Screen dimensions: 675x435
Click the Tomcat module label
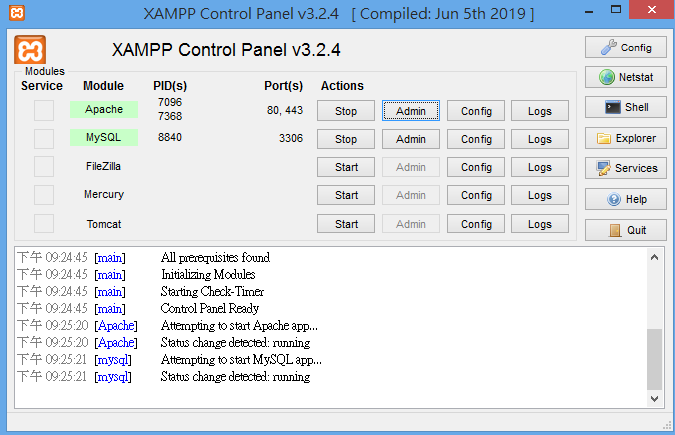click(104, 224)
